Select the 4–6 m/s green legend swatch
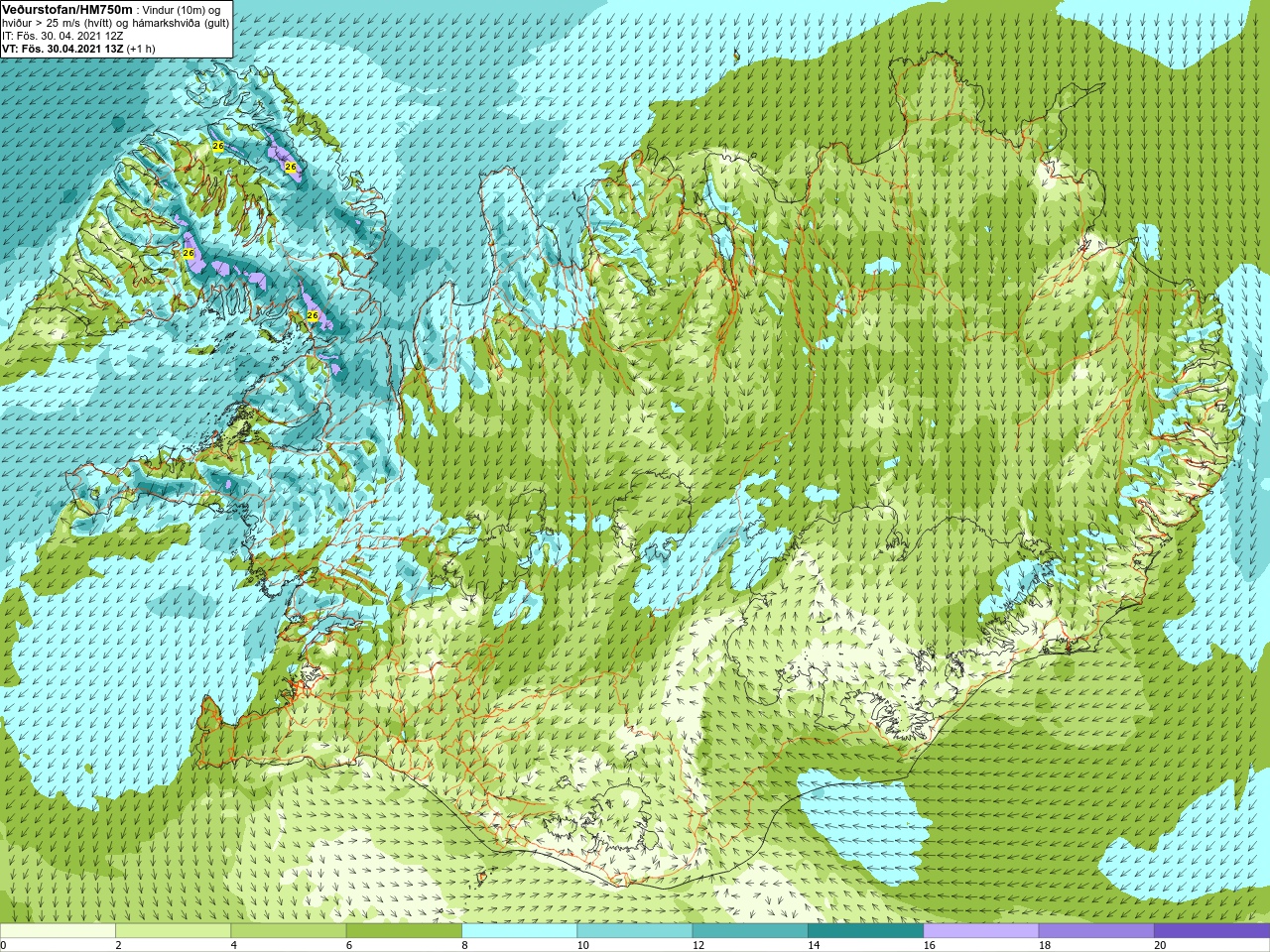1270x952 pixels. click(288, 931)
